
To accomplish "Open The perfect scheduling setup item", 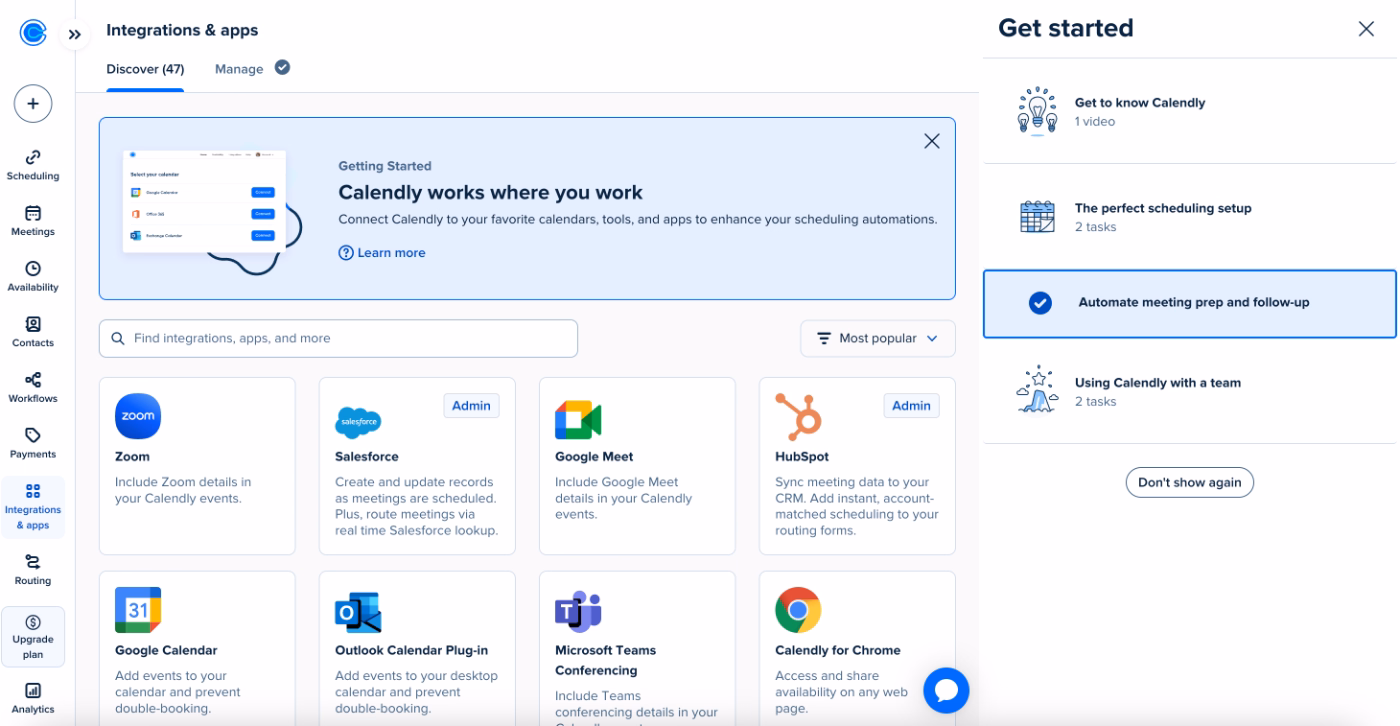I will (x=1189, y=217).
